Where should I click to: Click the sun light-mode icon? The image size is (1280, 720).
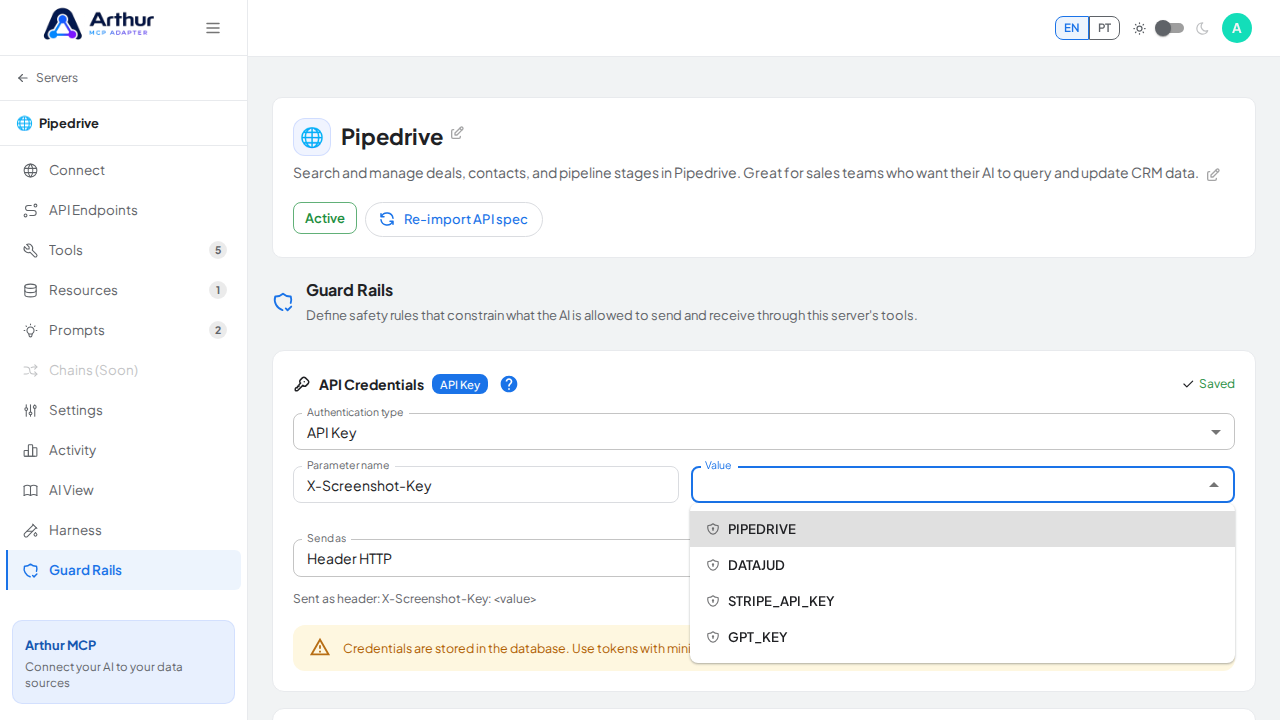(x=1139, y=28)
